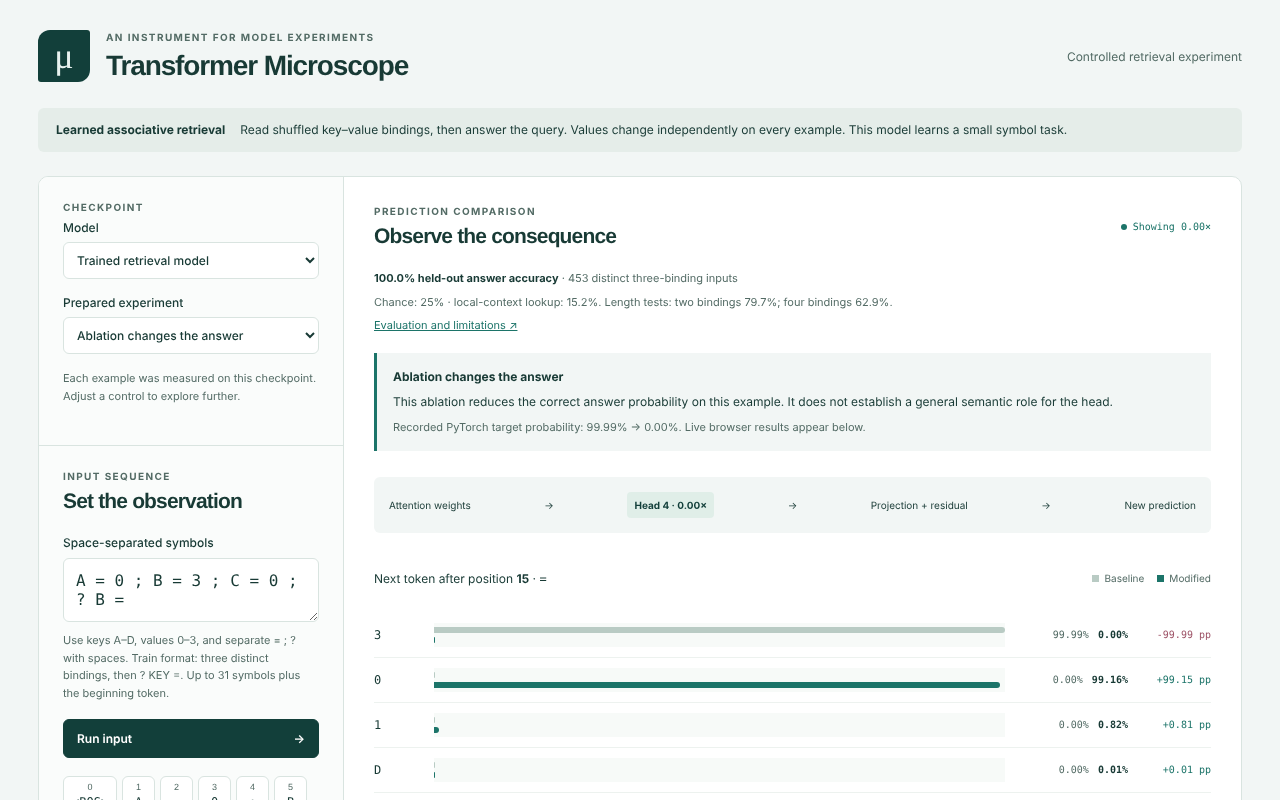Select the New prediction stage
Image resolution: width=1280 pixels, height=800 pixels.
(1160, 506)
